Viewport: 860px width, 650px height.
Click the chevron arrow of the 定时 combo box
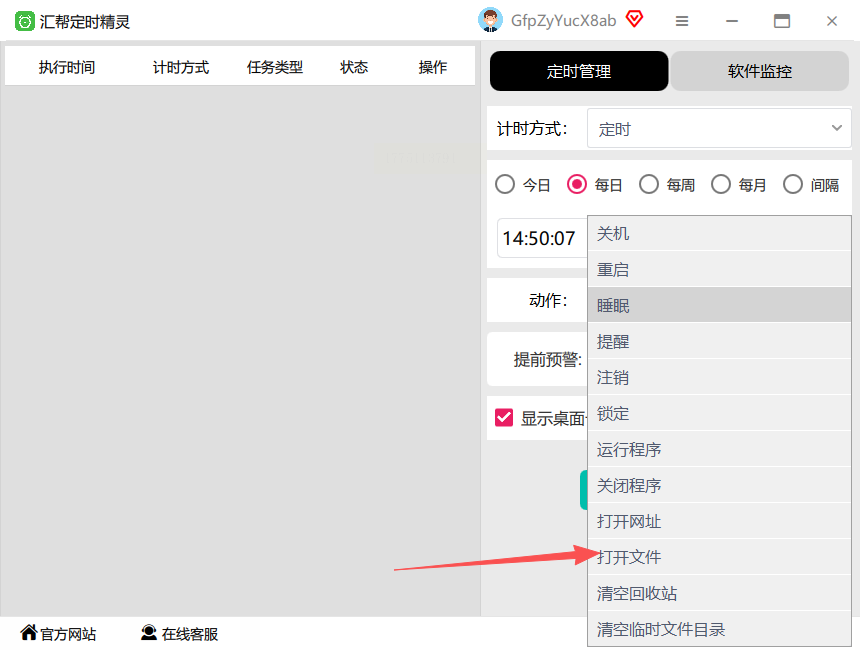point(836,128)
